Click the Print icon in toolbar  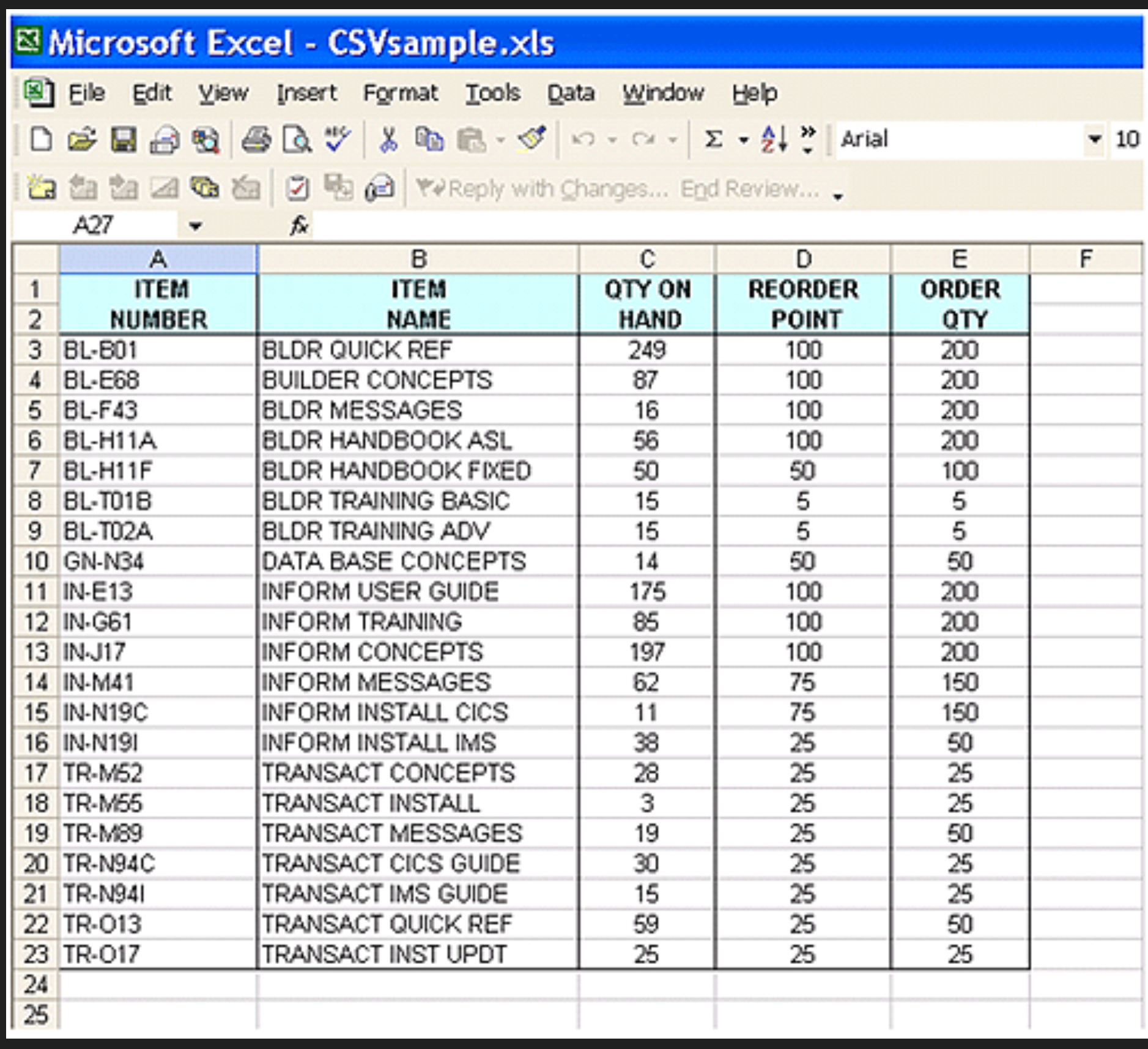(x=256, y=140)
